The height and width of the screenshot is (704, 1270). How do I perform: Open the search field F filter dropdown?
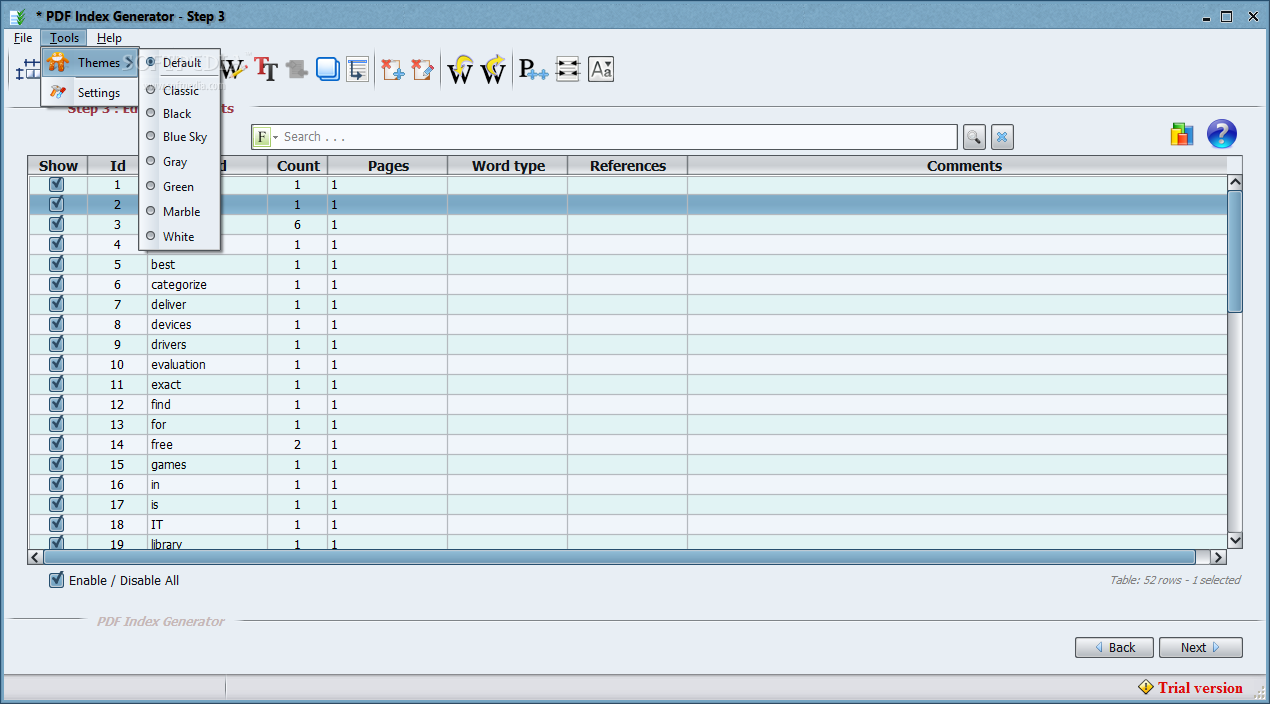pos(266,137)
